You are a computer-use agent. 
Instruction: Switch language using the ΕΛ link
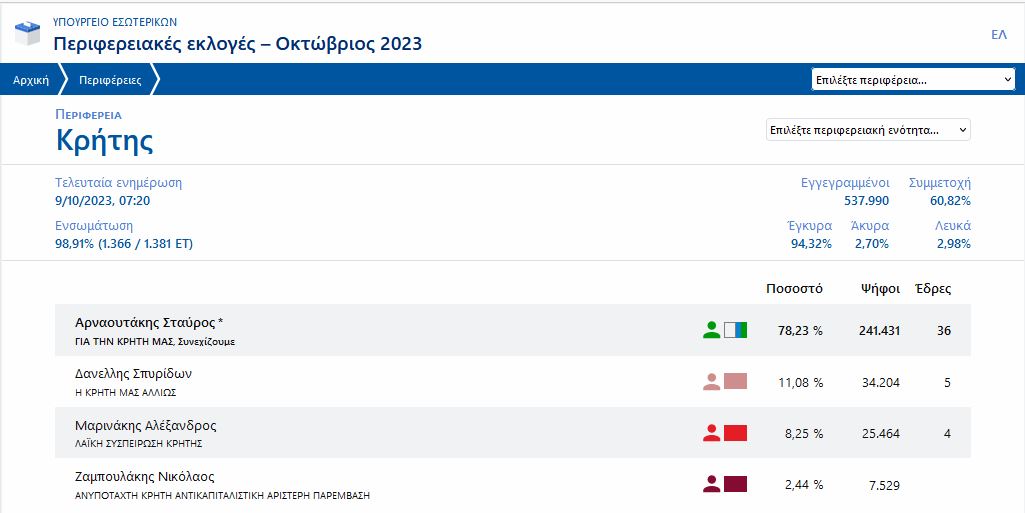[x=998, y=34]
